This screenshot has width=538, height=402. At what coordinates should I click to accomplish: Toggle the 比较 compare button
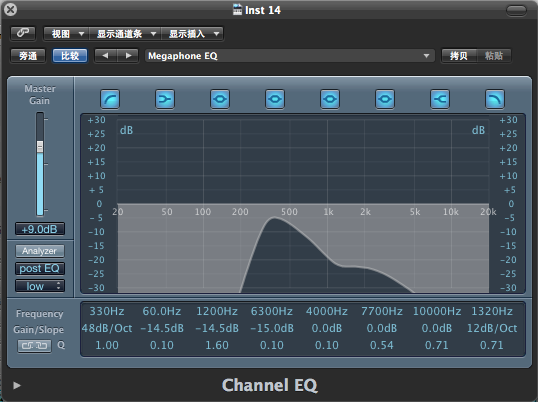[x=70, y=56]
